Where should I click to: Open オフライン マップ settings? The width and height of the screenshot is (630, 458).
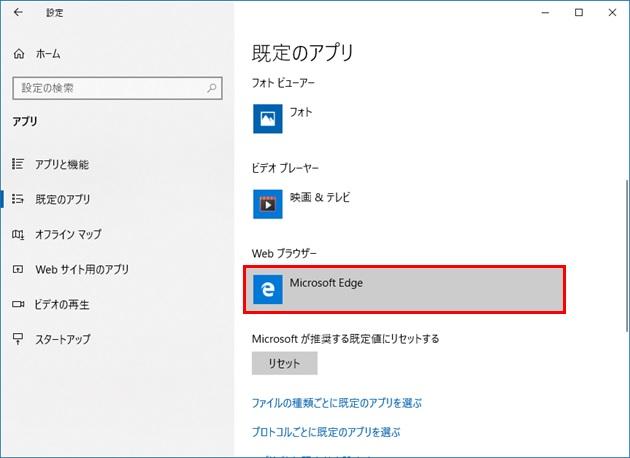[68, 234]
